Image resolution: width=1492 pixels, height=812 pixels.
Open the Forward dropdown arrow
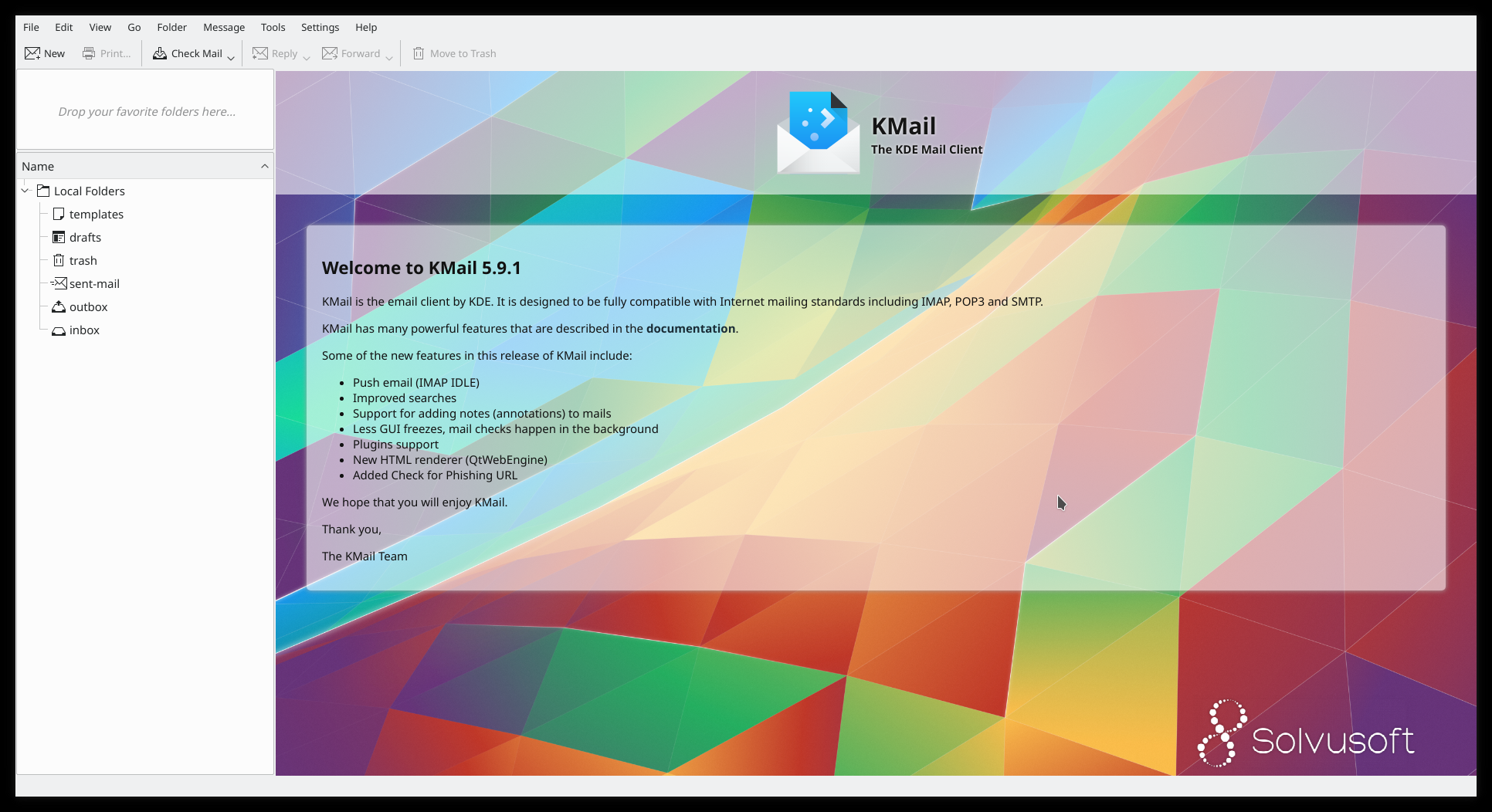389,57
